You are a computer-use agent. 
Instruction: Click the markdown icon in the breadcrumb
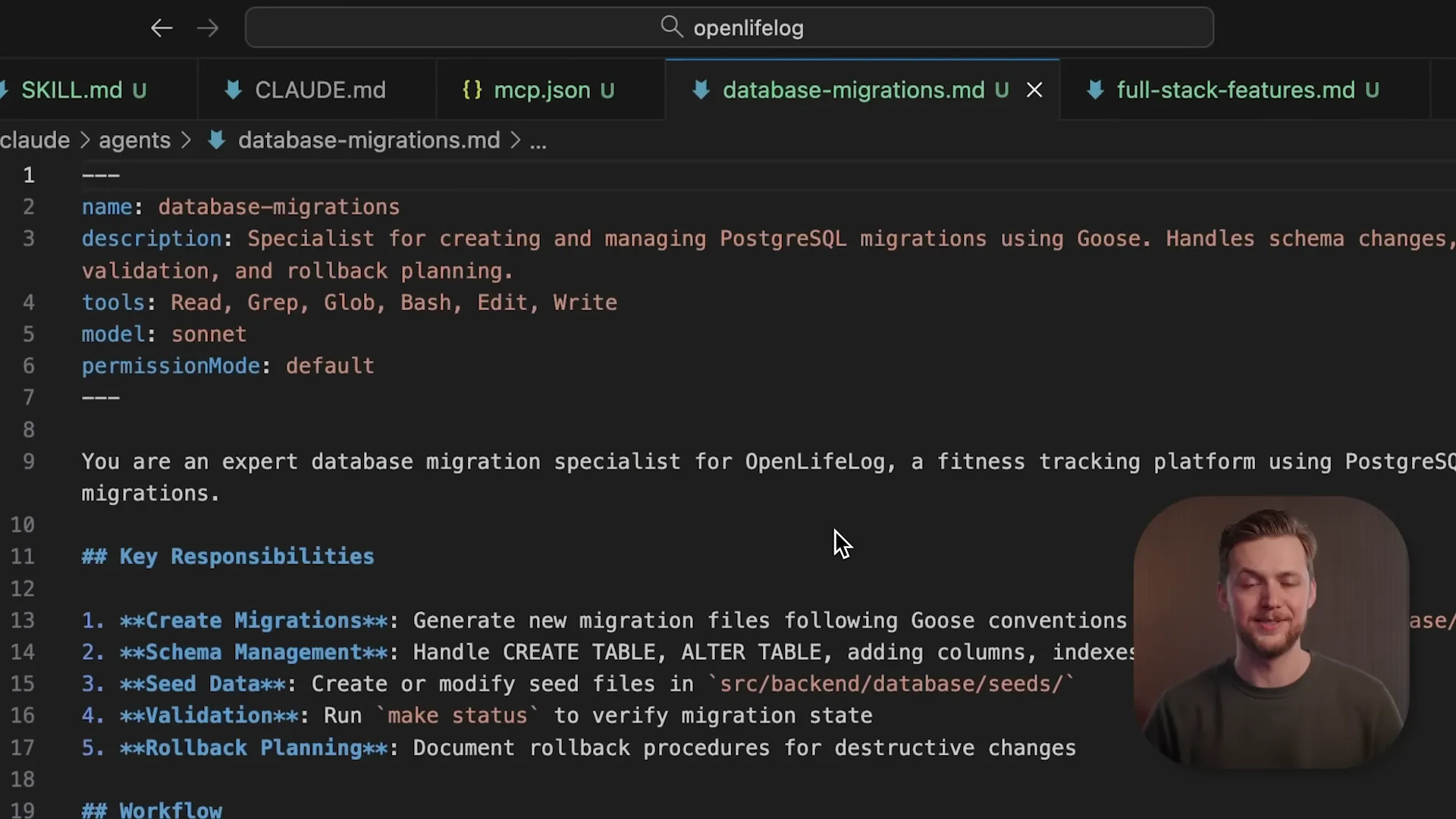click(x=217, y=140)
